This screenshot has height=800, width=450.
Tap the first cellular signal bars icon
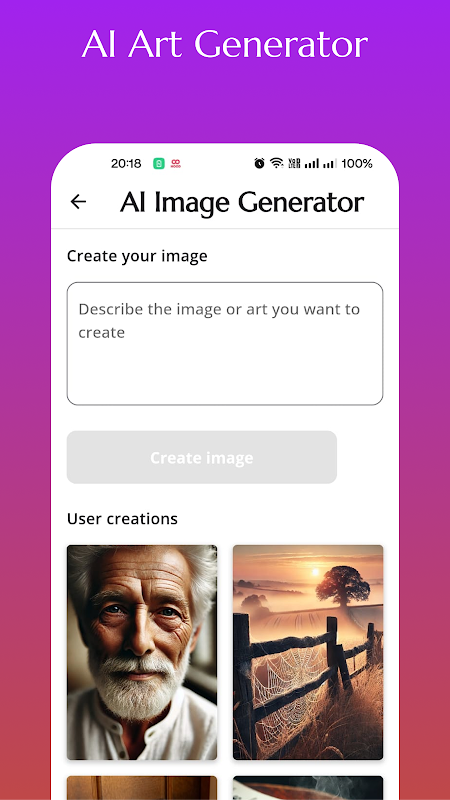(x=312, y=164)
